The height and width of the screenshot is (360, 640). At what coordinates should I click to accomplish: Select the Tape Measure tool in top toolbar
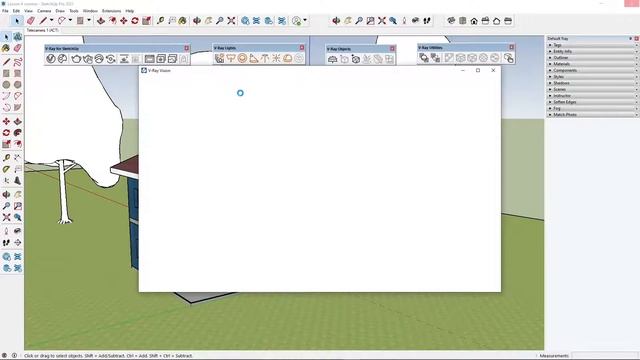(x=160, y=20)
